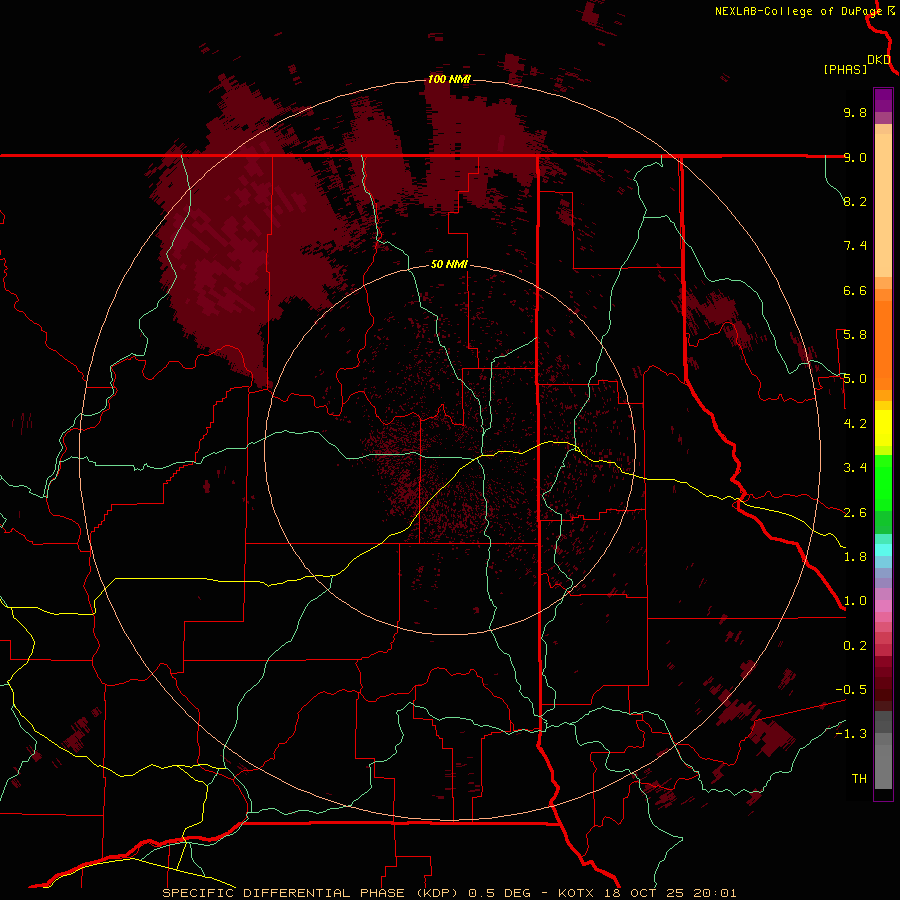Pick the cyan band on the color bar
Screen dimensions: 900x900
(883, 550)
